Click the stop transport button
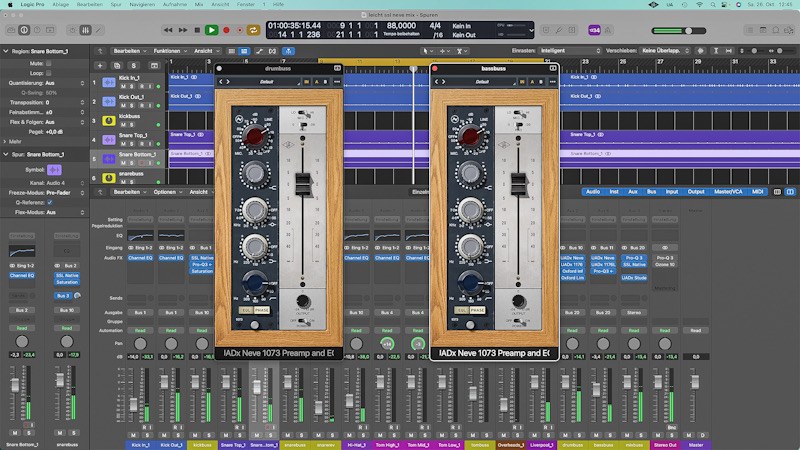Screen dimensions: 800x450 pos(197,31)
